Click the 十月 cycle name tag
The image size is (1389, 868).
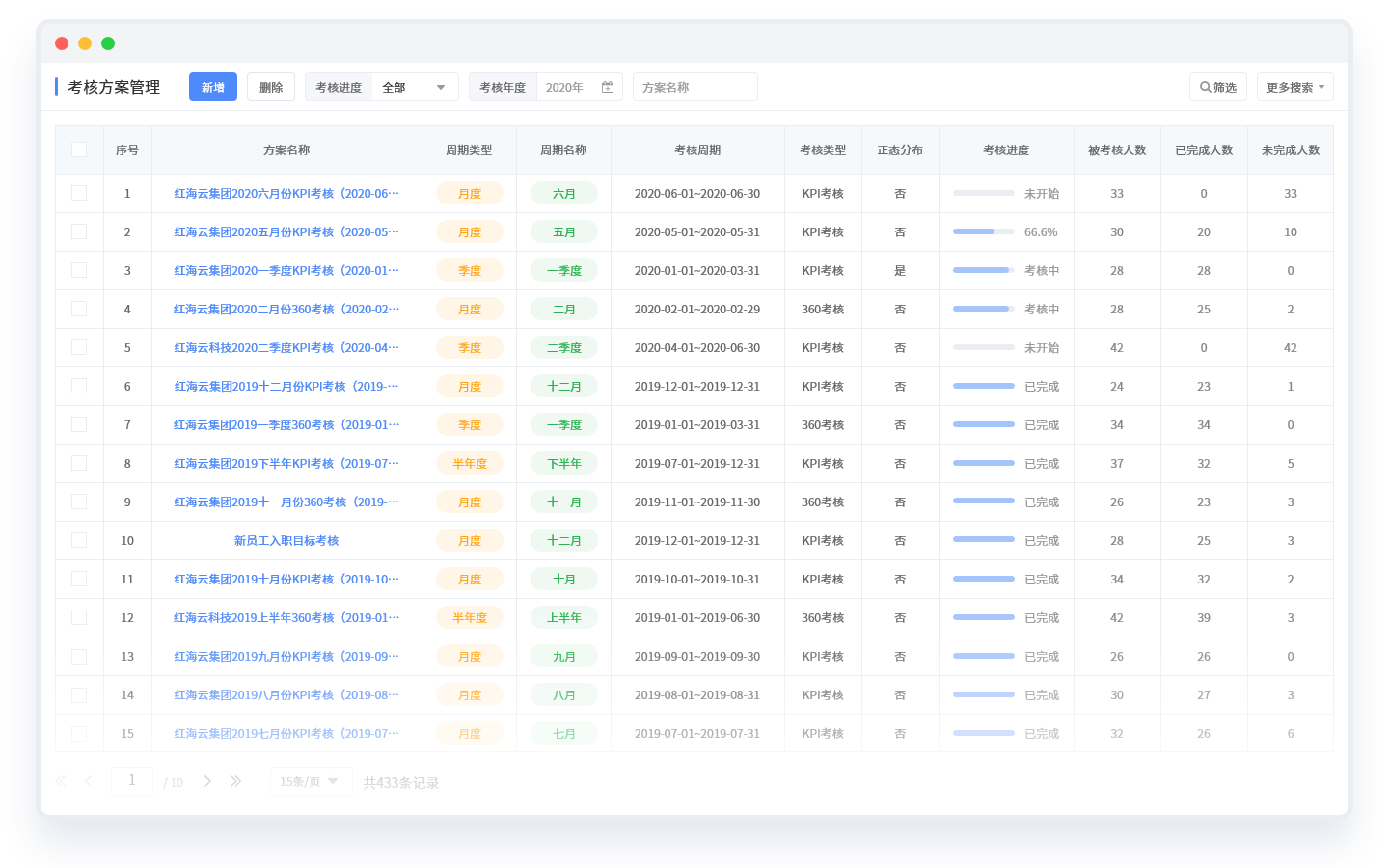click(564, 579)
